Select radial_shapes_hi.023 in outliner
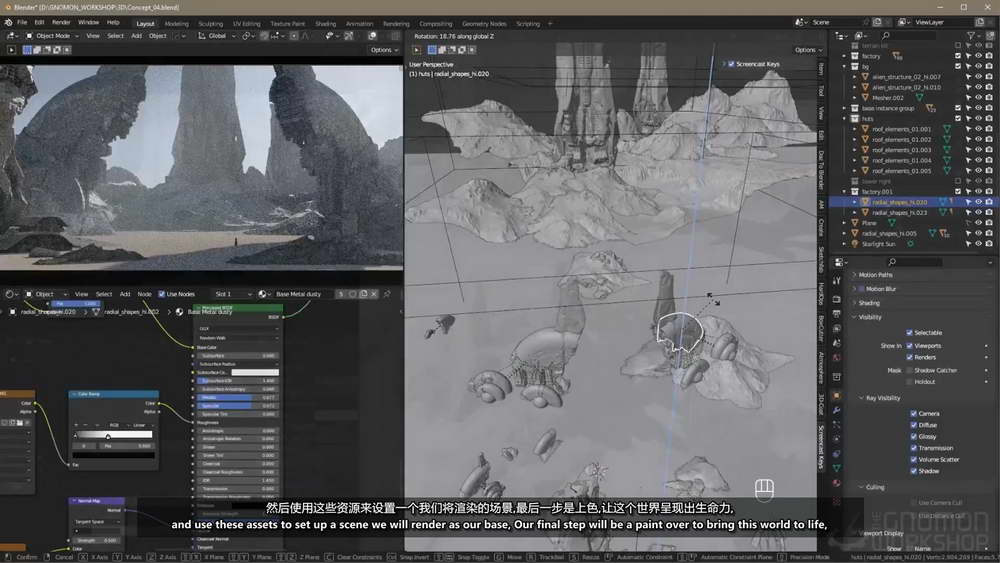This screenshot has height=563, width=1000. (899, 213)
